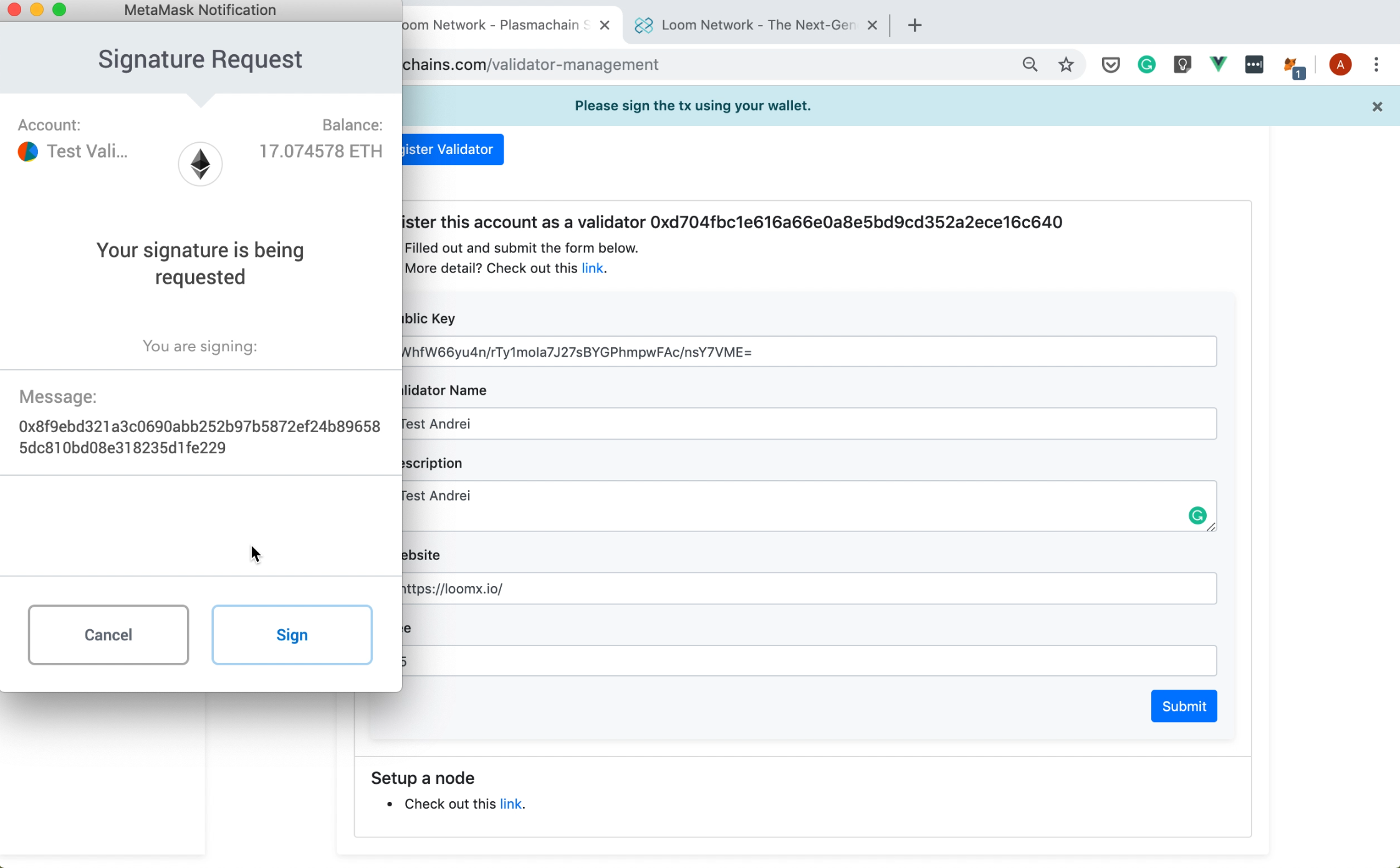The width and height of the screenshot is (1400, 868).
Task: Click the lightbulb extension icon
Action: tap(1182, 64)
